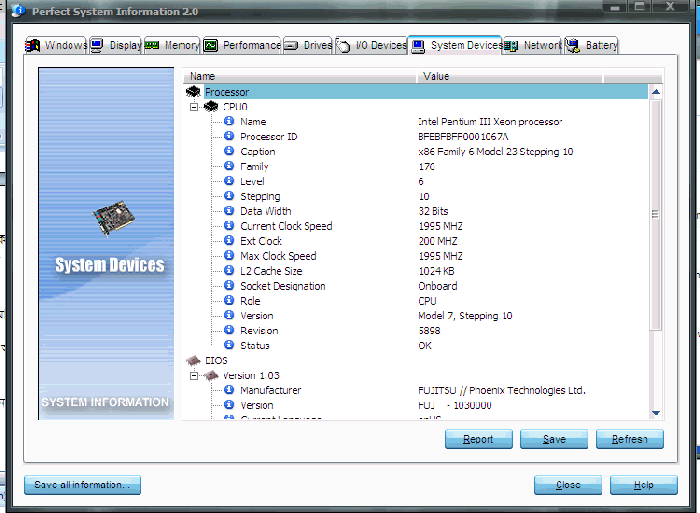Click the CPU0 chip icon
Viewport: 700px width, 513px height.
pyautogui.click(x=211, y=107)
